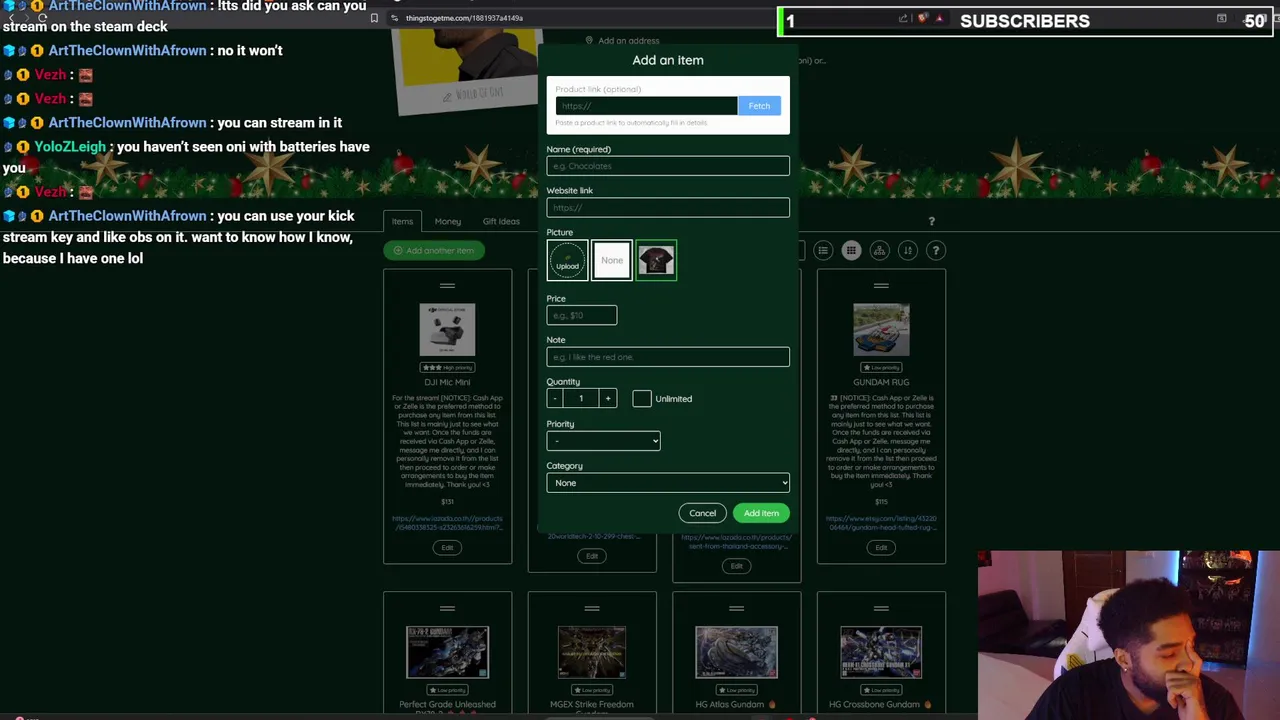Viewport: 1280px width, 720px height.
Task: Grab the Perfect Grade Unleashed drag handle
Action: click(447, 609)
